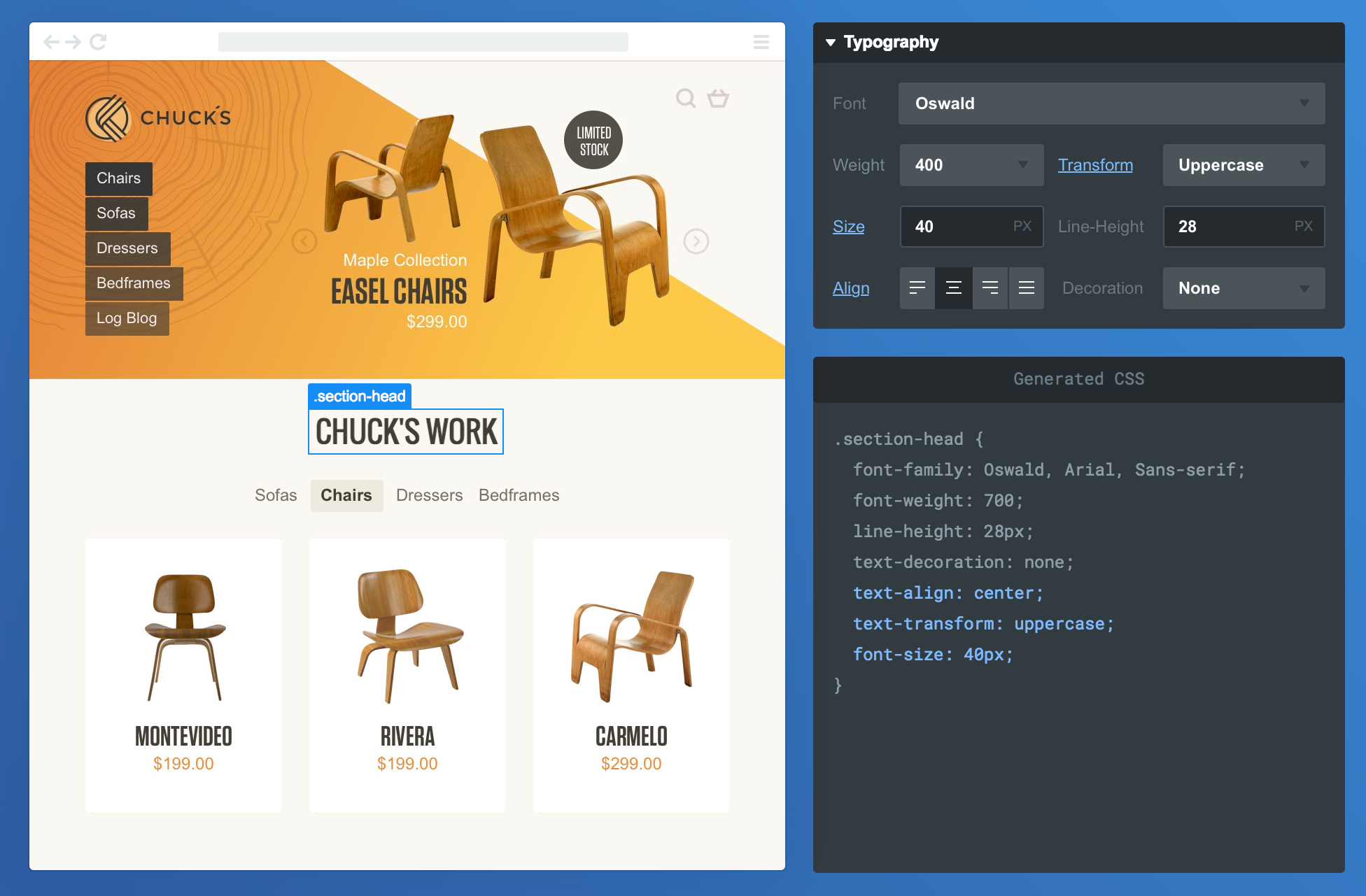Click the Transform label link
The width and height of the screenshot is (1366, 896).
[1095, 165]
